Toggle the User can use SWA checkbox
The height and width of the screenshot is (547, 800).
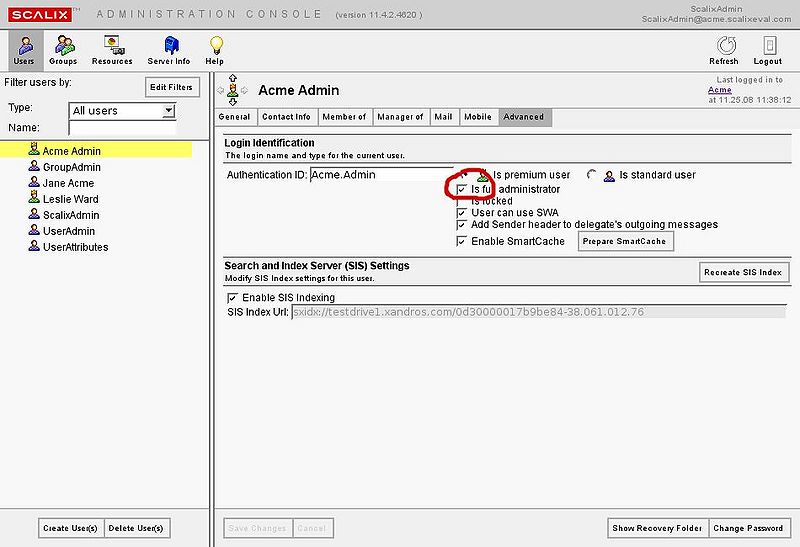462,213
